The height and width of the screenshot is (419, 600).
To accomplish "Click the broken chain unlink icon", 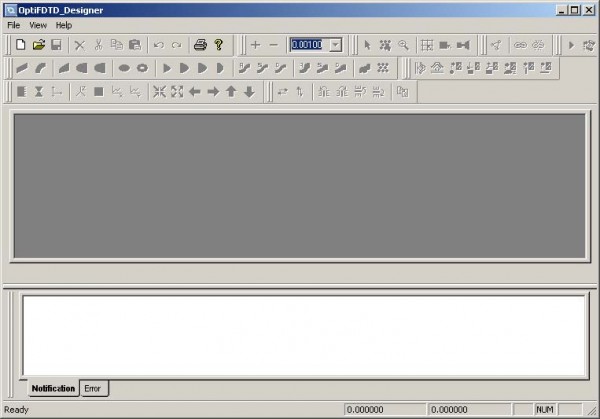I will pyautogui.click(x=538, y=45).
